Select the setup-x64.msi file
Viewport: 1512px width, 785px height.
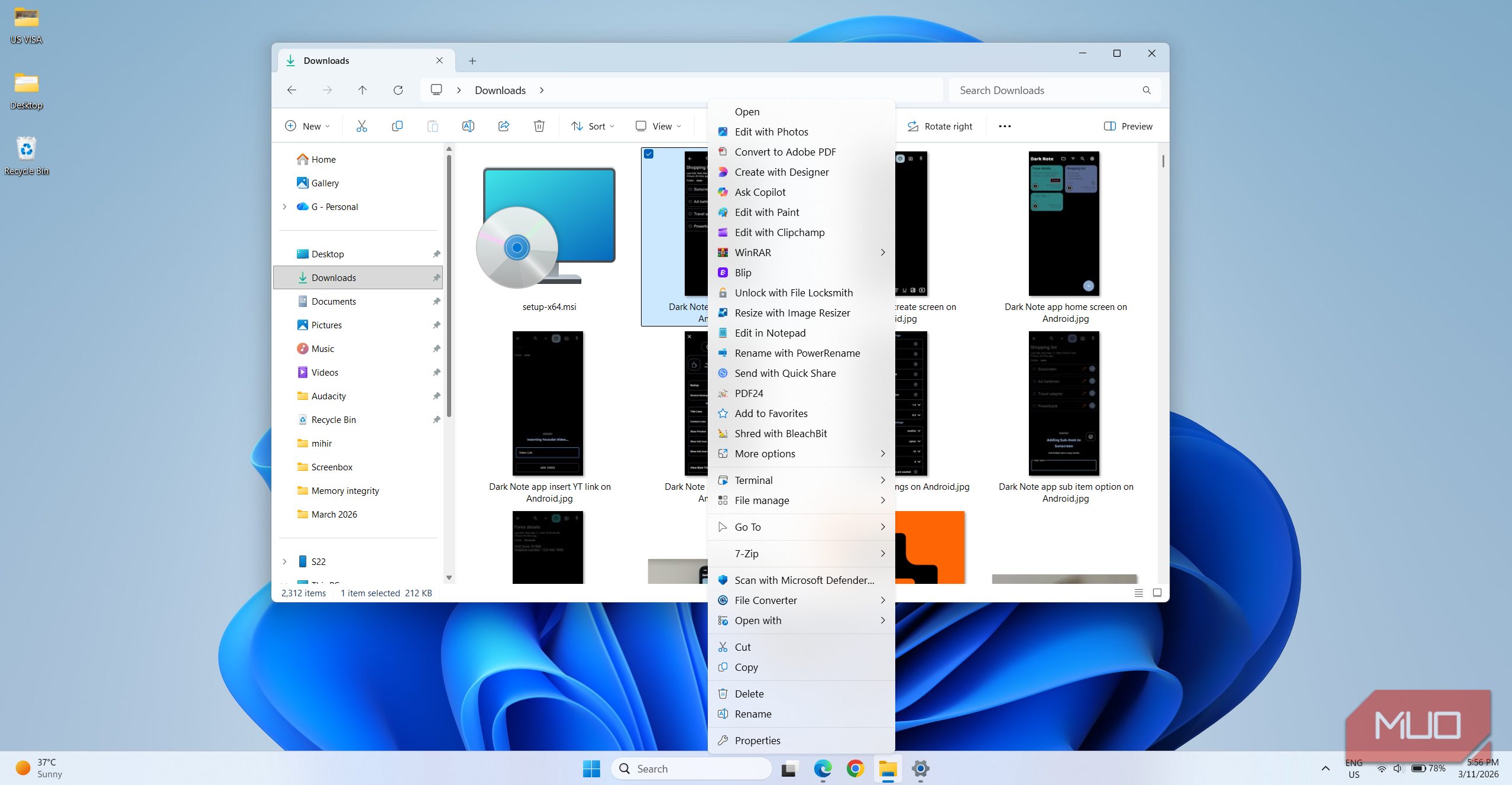[549, 237]
